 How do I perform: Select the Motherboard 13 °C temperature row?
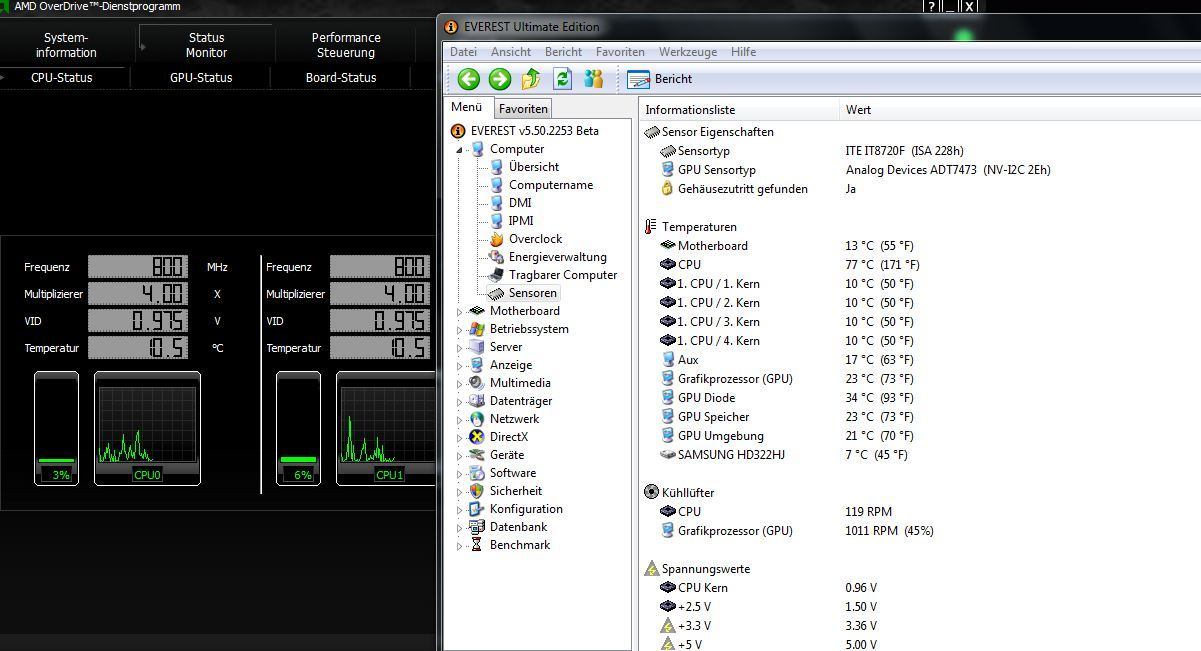tap(920, 246)
